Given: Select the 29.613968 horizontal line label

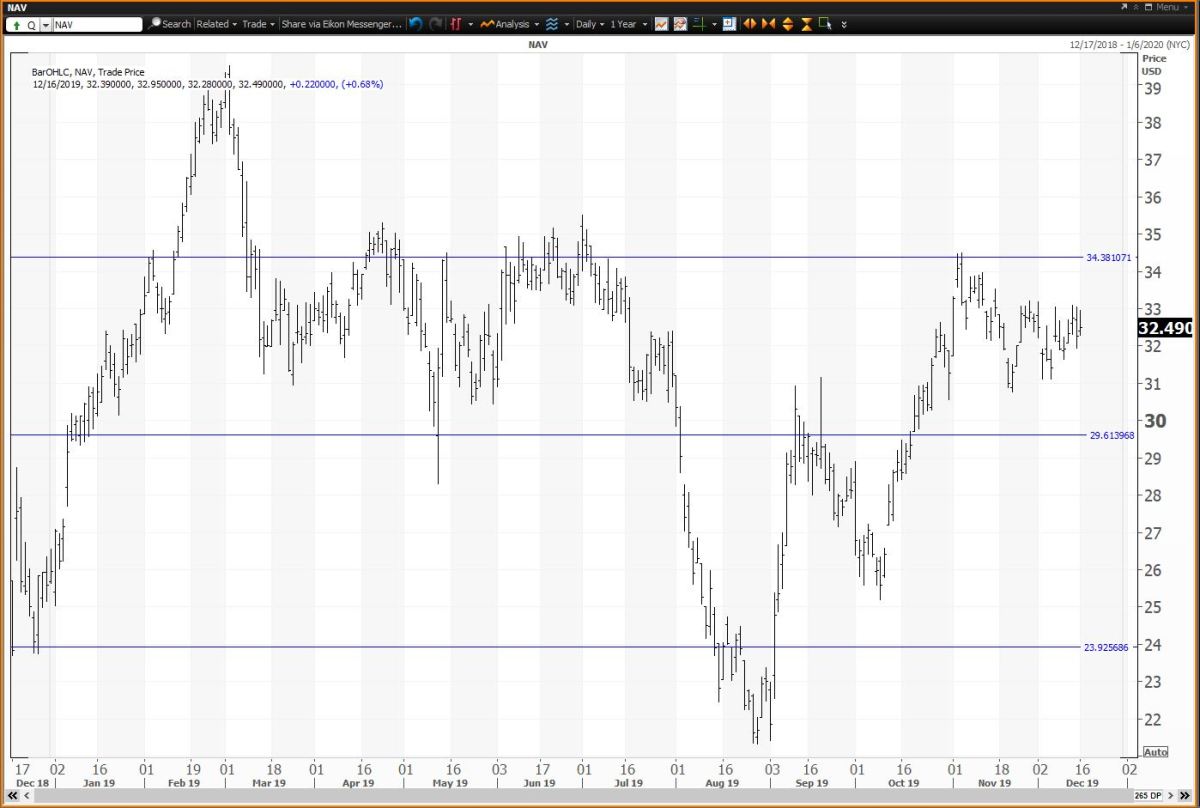Looking at the screenshot, I should (x=1111, y=435).
